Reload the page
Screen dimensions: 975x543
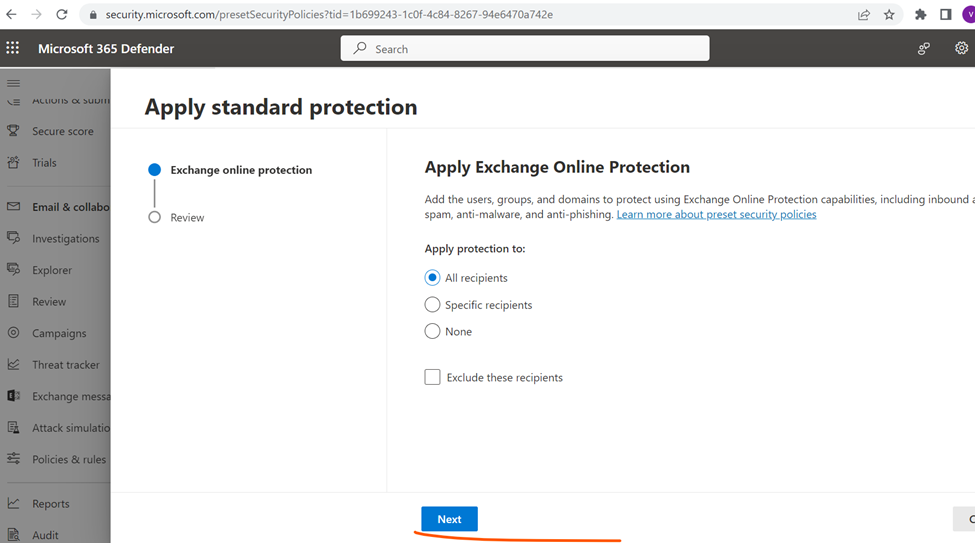coord(62,14)
